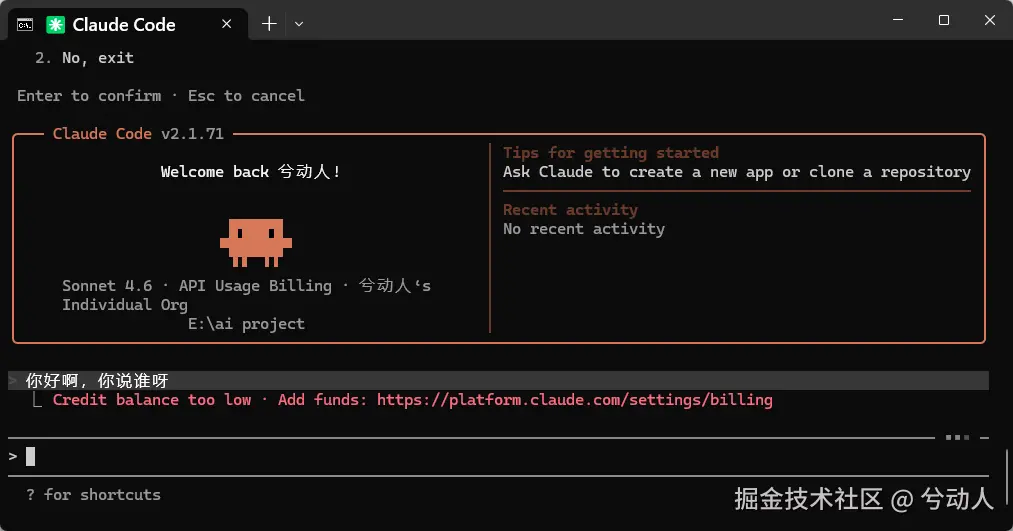The width and height of the screenshot is (1013, 531).
Task: Click the 'Individual Org' text
Action: click(125, 305)
